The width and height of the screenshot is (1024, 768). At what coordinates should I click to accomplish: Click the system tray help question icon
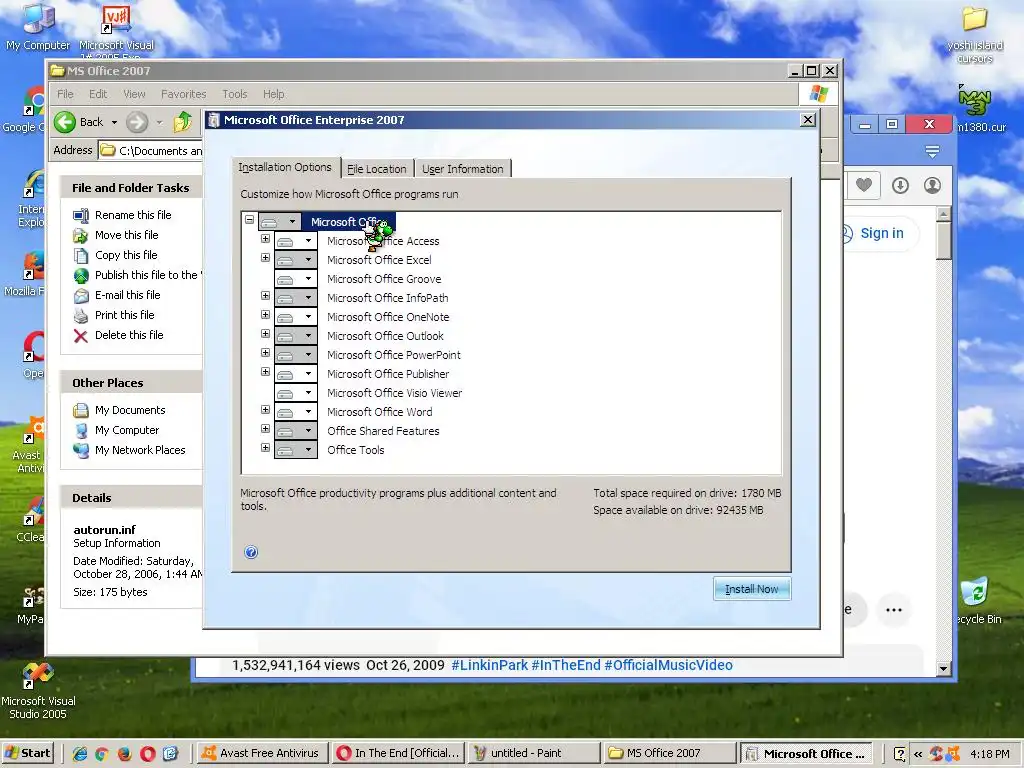899,754
